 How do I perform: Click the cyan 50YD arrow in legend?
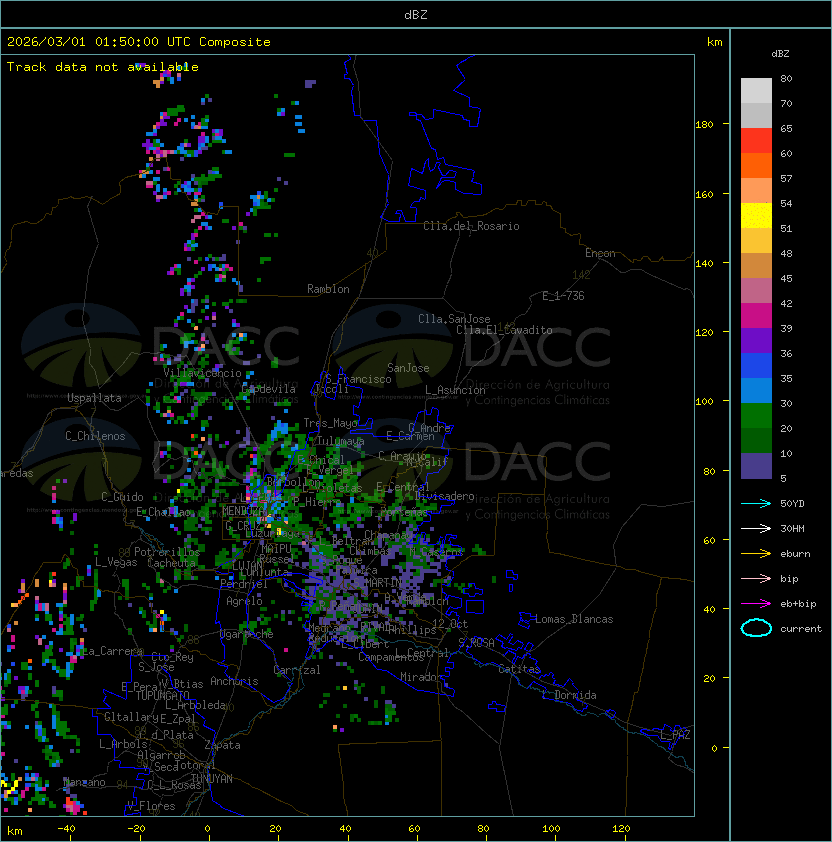click(x=756, y=504)
